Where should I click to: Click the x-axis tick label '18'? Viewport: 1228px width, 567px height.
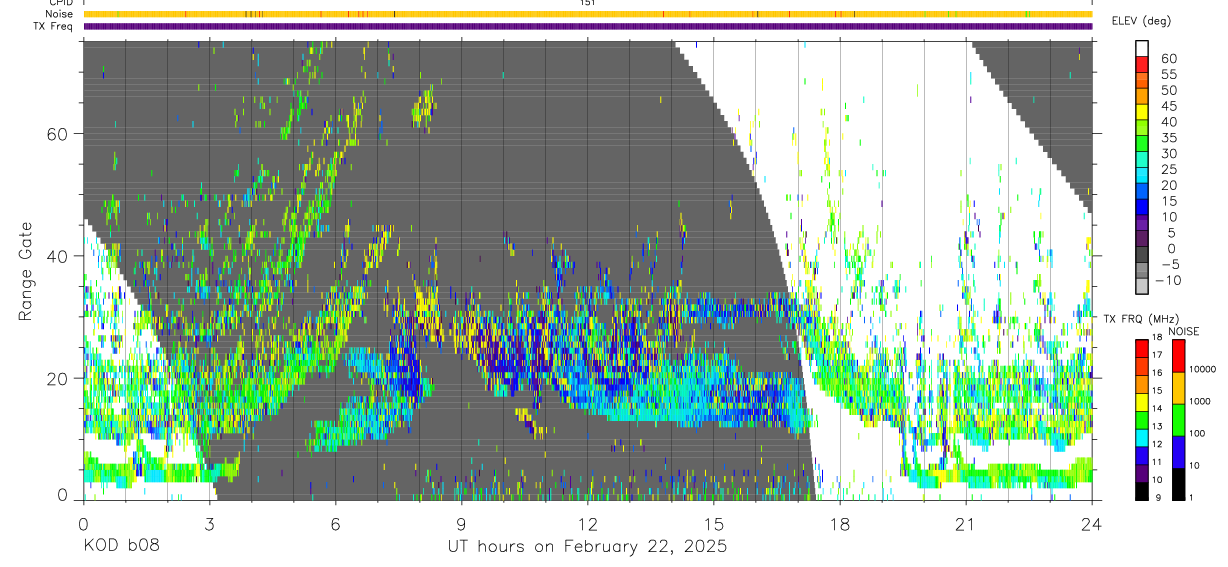(840, 523)
